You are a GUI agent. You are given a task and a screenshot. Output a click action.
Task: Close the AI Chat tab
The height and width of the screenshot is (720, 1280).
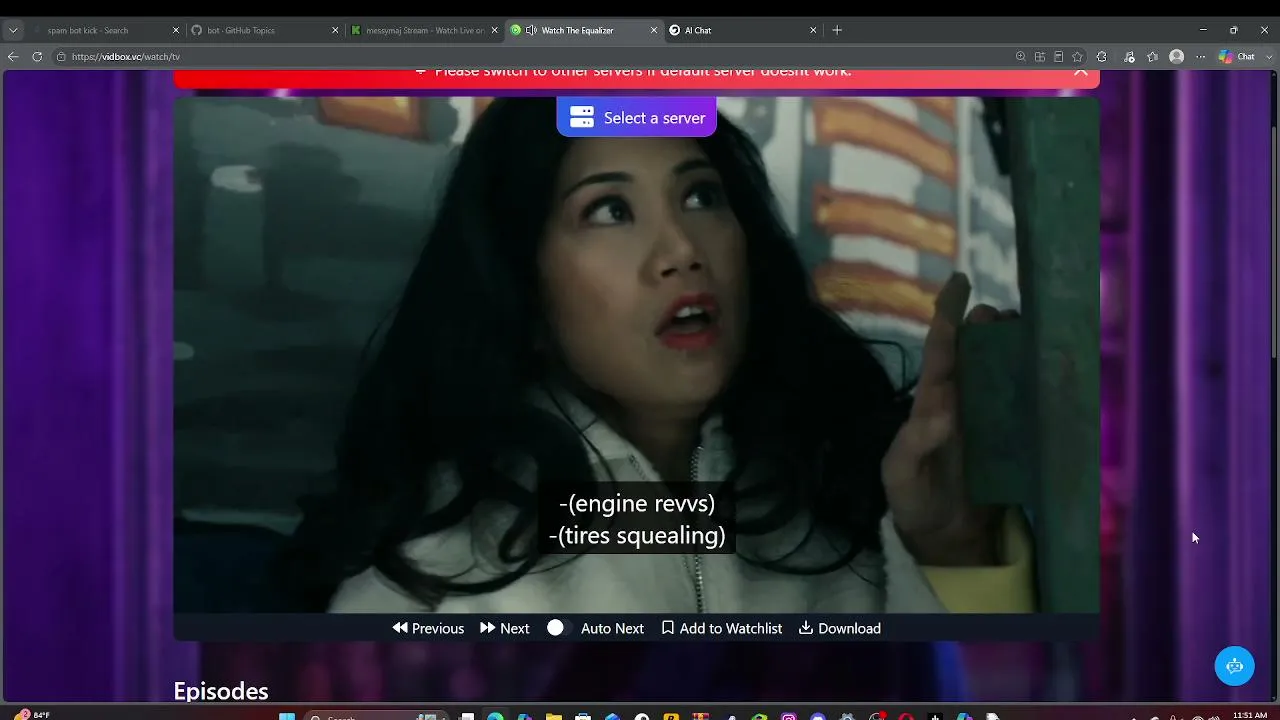813,30
